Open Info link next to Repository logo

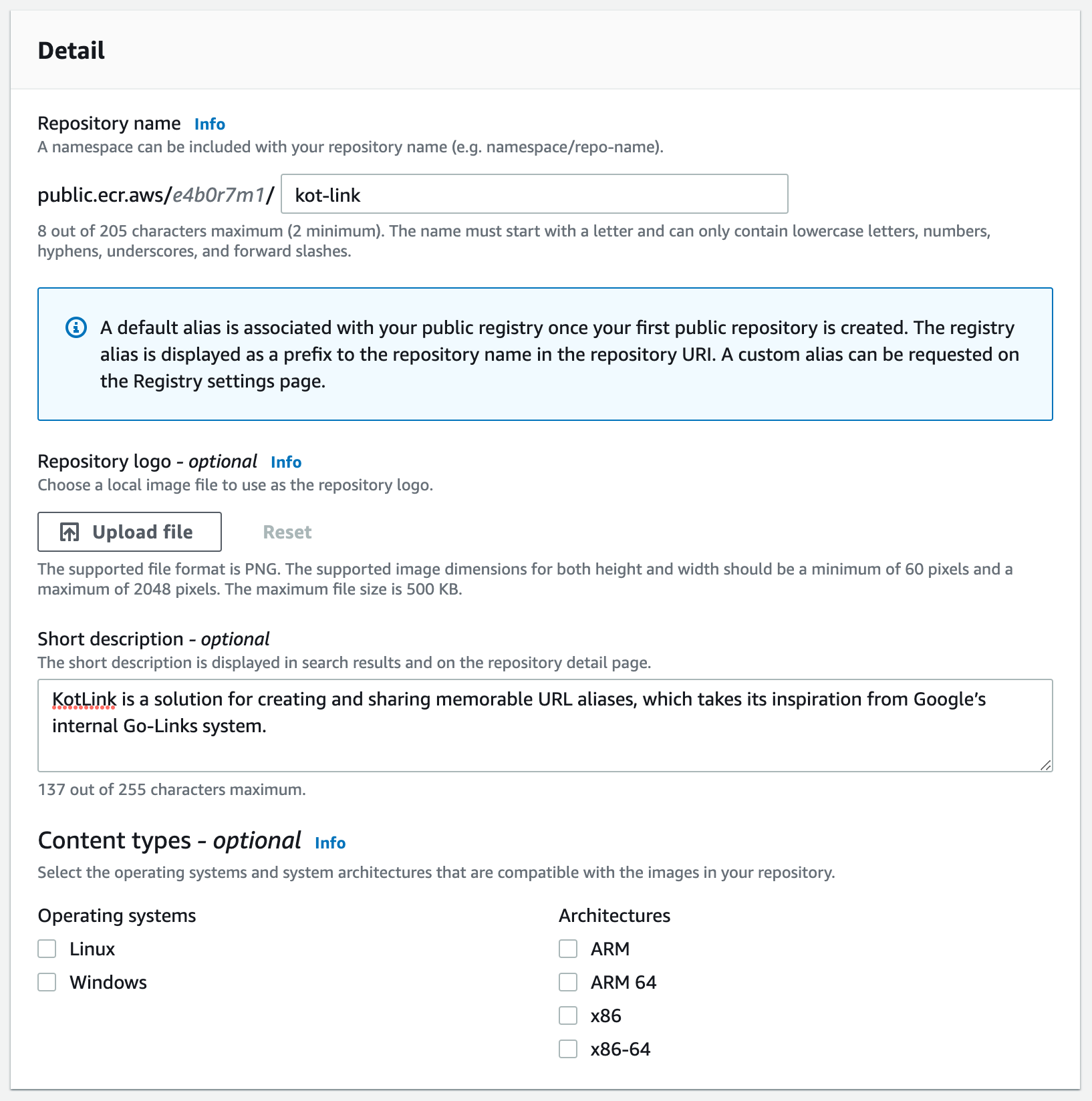[x=286, y=462]
